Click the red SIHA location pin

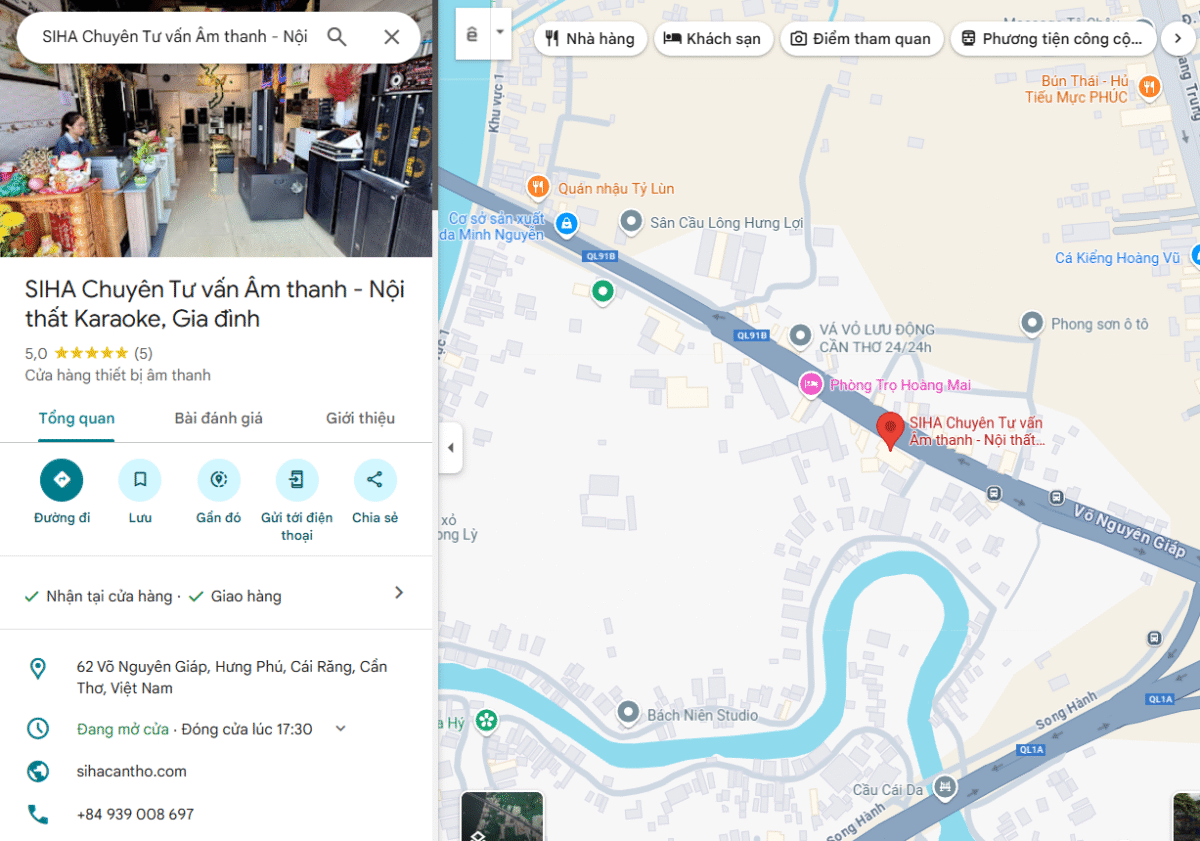pyautogui.click(x=890, y=431)
